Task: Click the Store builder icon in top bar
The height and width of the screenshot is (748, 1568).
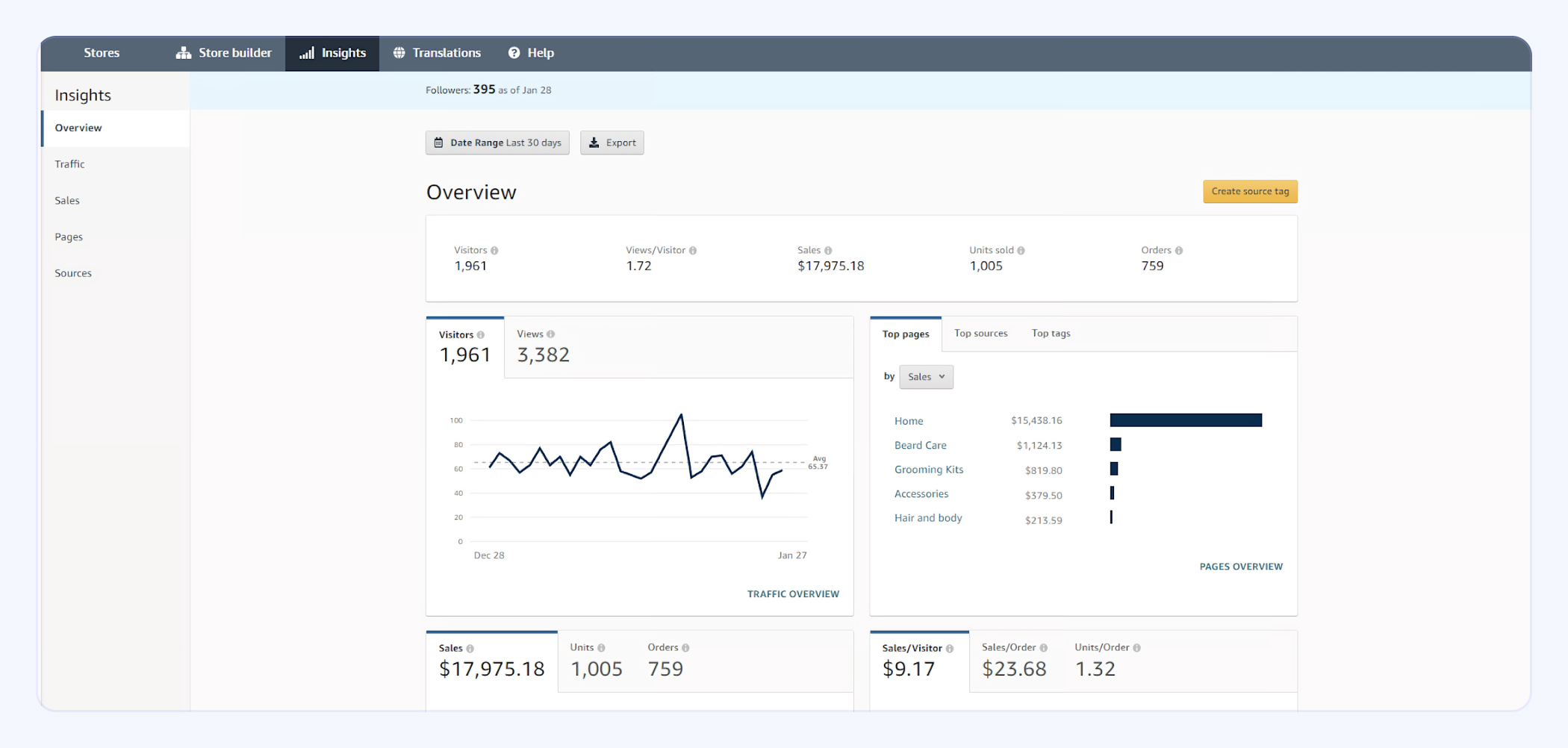Action: pos(183,53)
